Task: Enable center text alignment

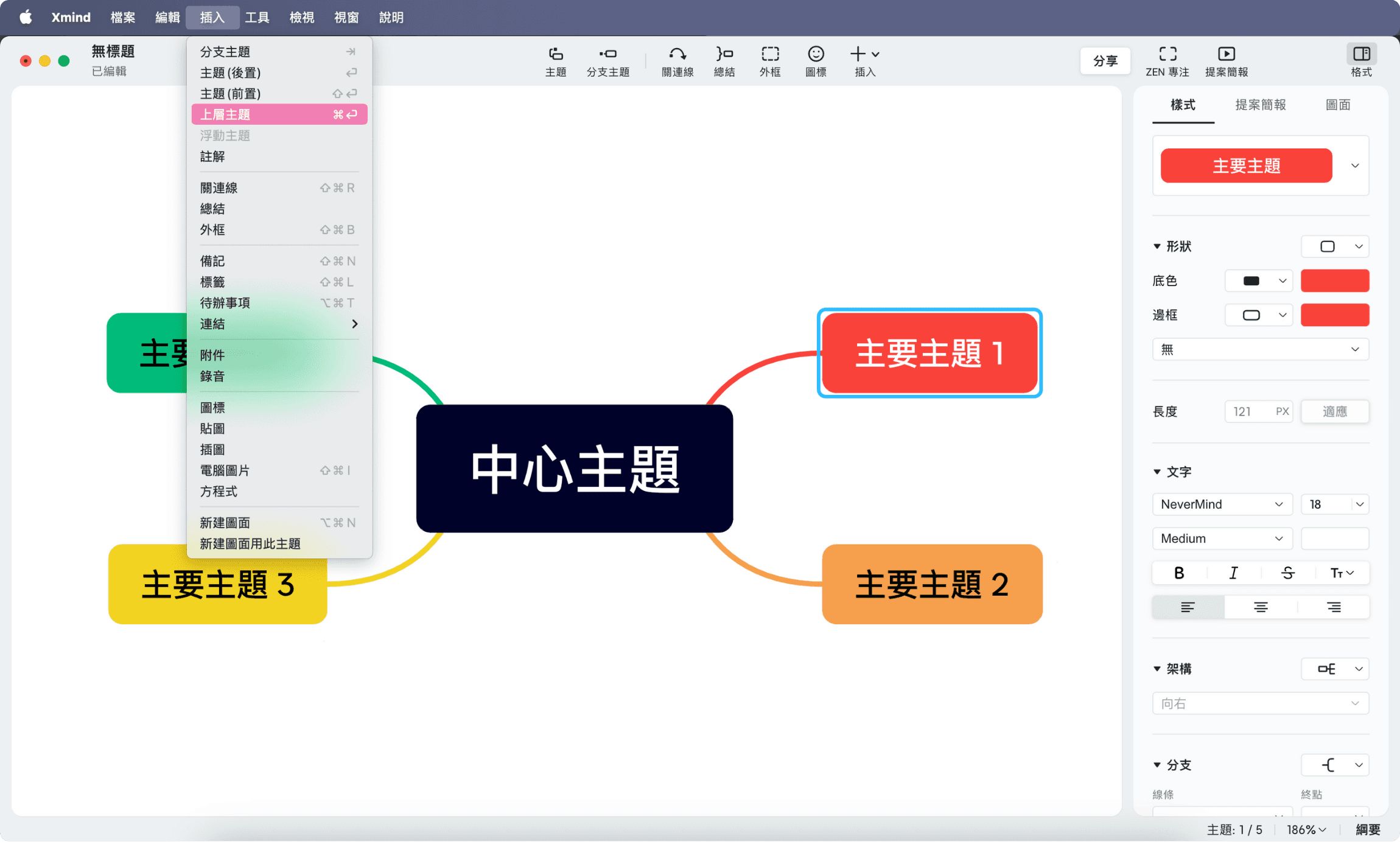Action: click(1261, 607)
